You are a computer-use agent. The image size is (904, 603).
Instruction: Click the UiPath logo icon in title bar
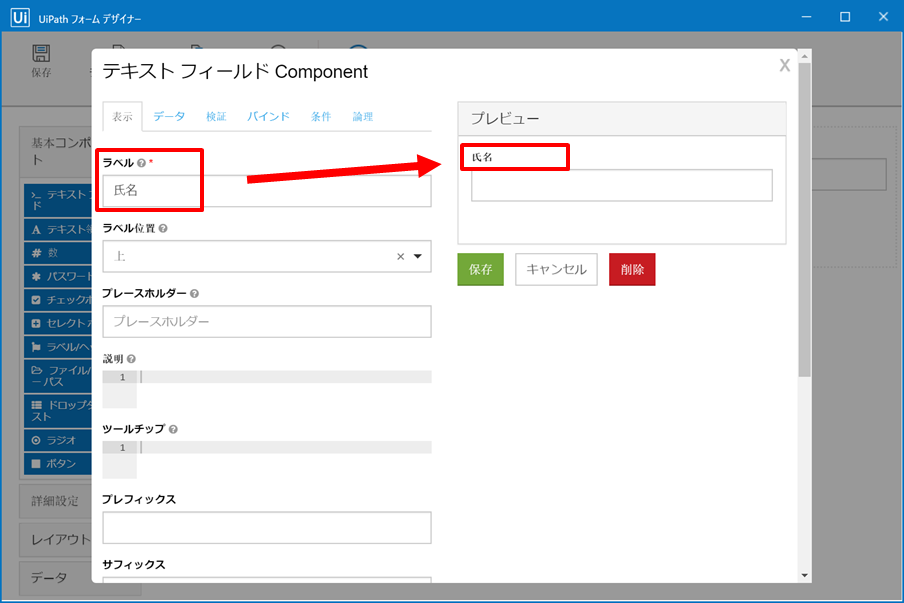click(20, 17)
